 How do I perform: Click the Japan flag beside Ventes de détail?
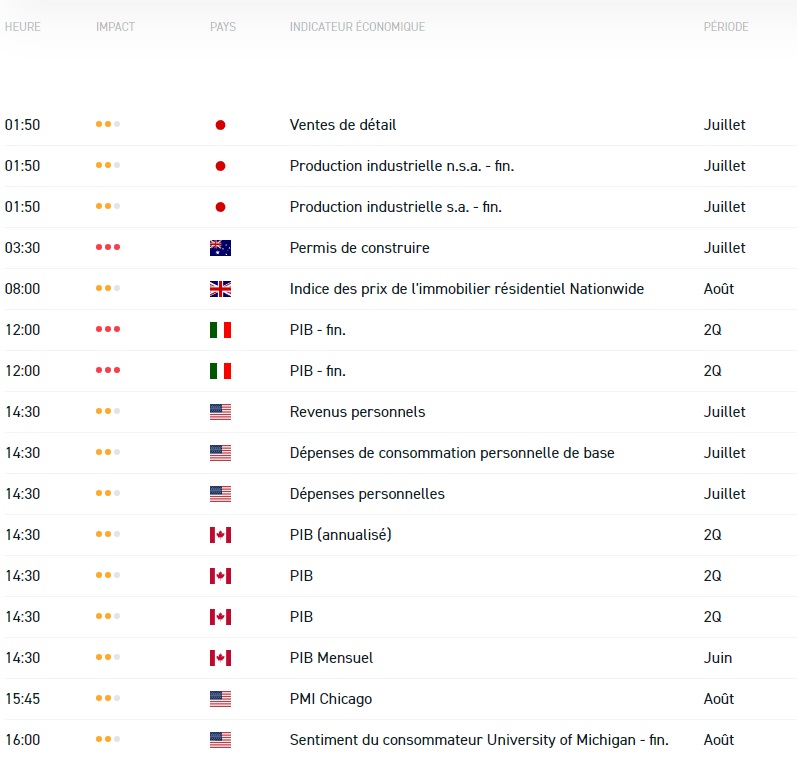click(220, 125)
